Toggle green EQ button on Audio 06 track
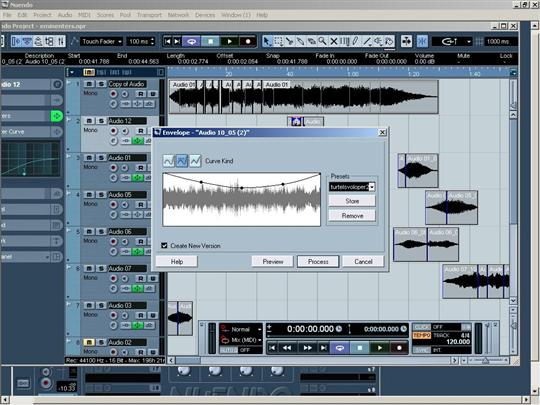 point(137,252)
